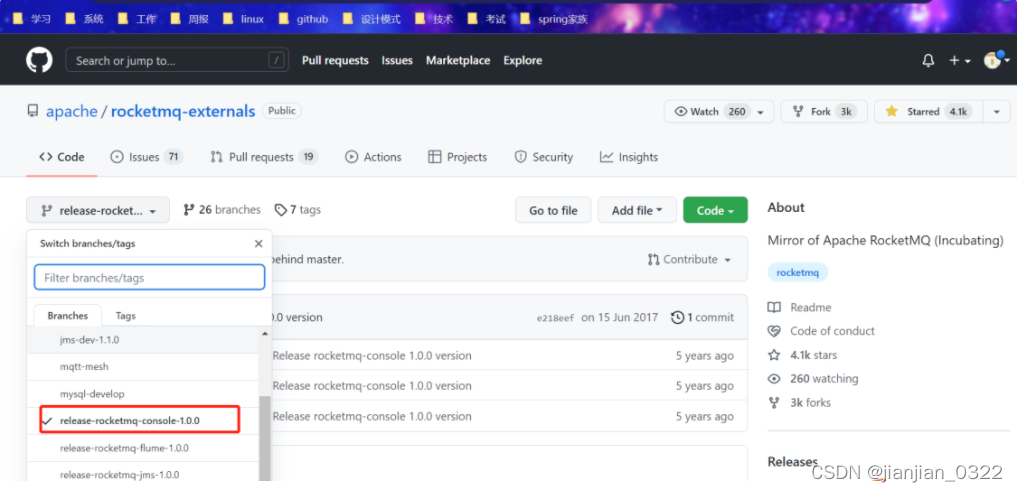Open the 3k forks link
Screen dimensions: 1017x492
[x=800, y=403]
